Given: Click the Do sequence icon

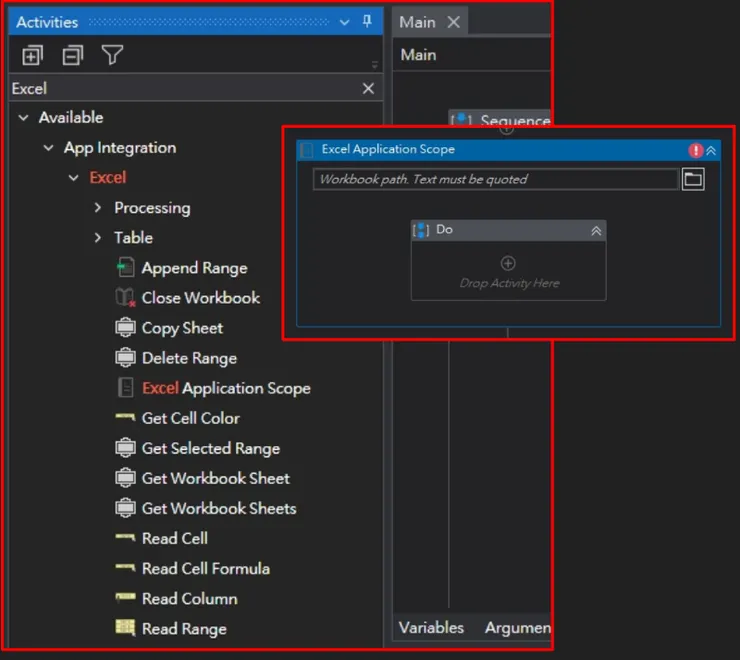Looking at the screenshot, I should 420,230.
